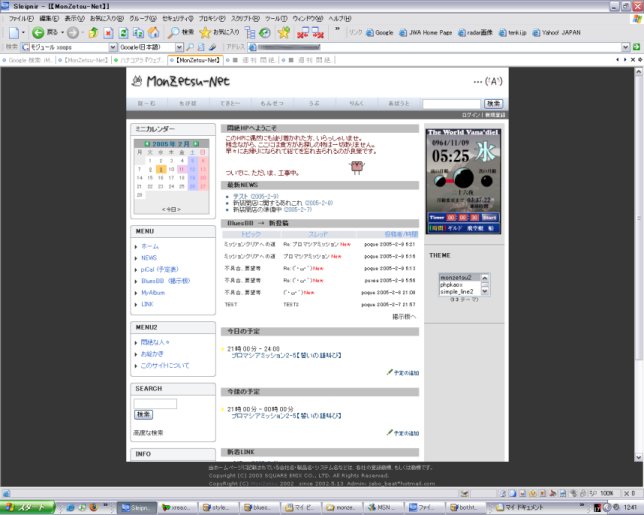
Task: Open the magnifier Search panel button
Action: pos(181,32)
